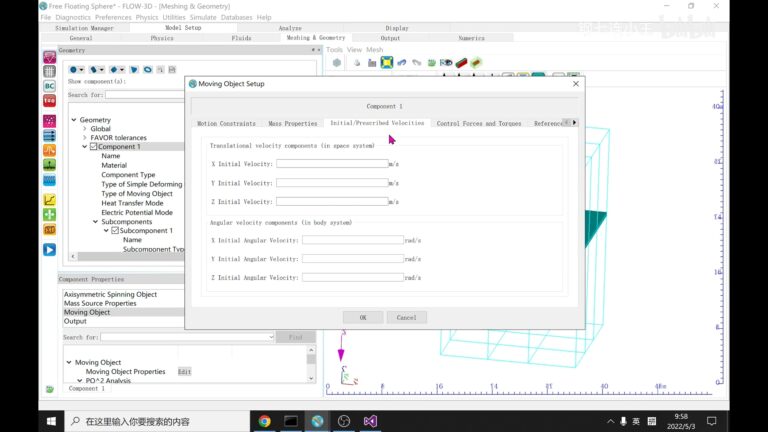Viewport: 768px width, 432px height.
Task: Click the green probe sidebar icon
Action: 49,165
